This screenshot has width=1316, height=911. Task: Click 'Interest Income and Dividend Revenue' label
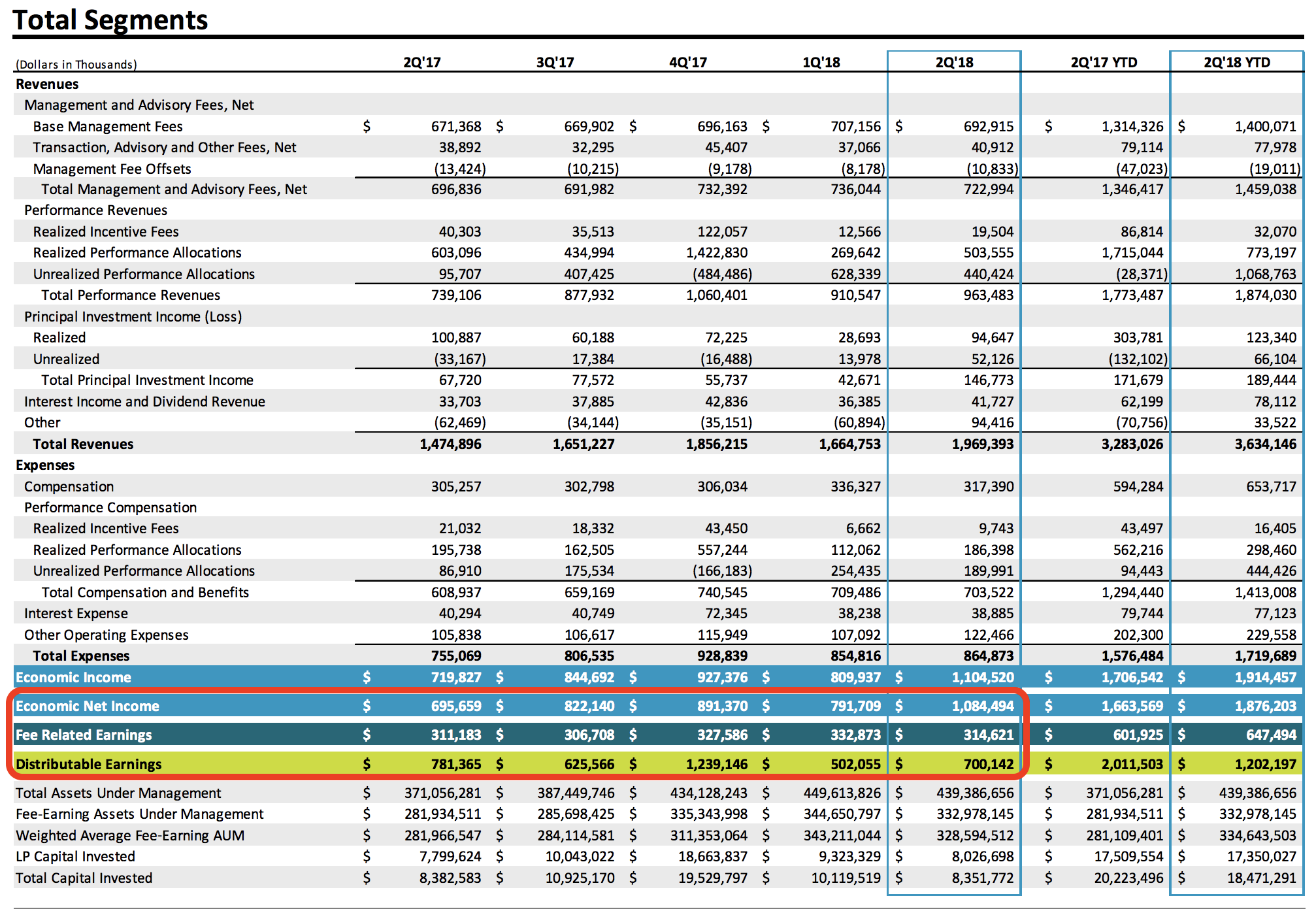145,402
